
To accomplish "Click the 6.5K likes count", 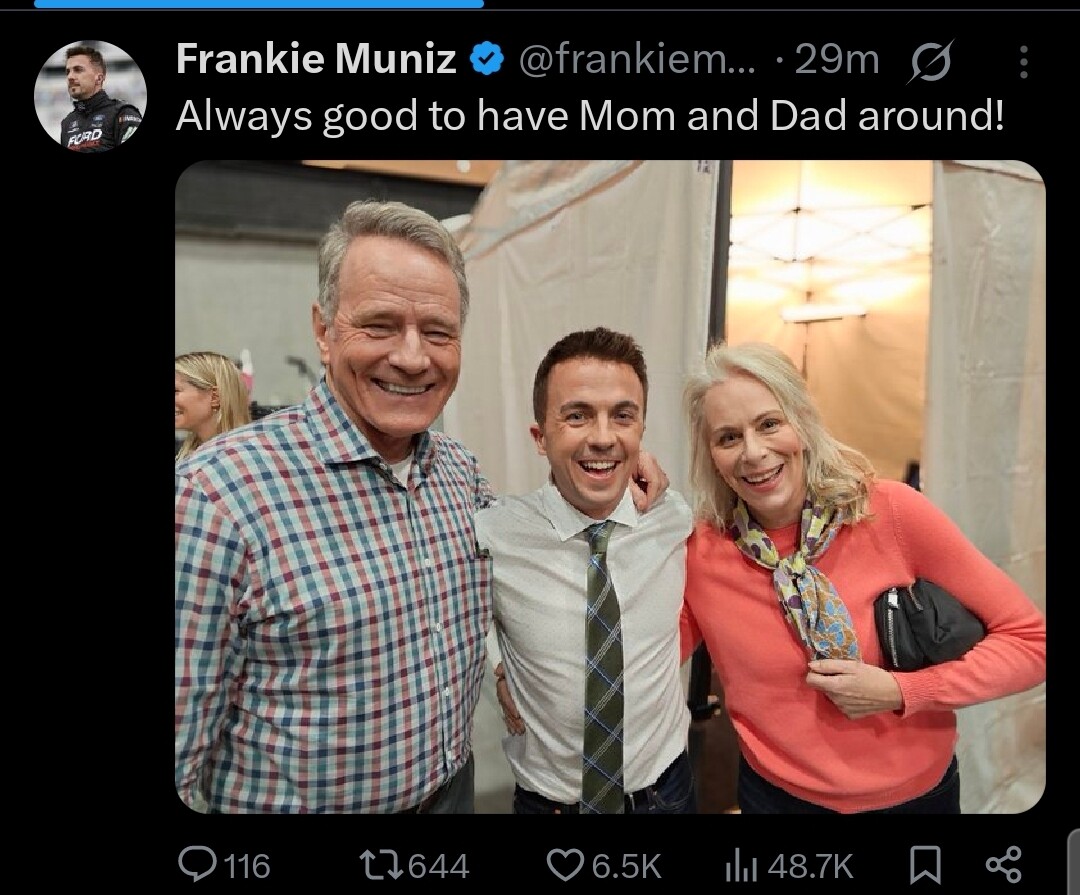I will point(627,866).
